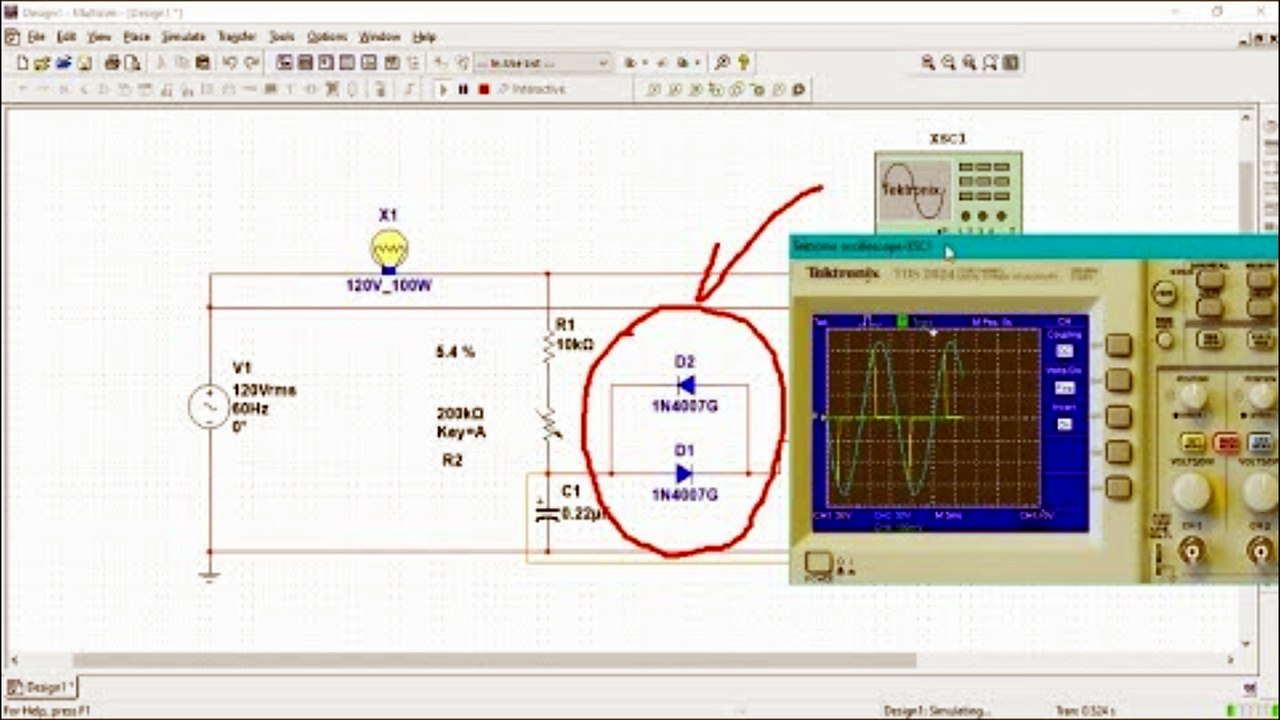Viewport: 1280px width, 720px height.
Task: Paste from clipboard via toolbar icon
Action: pyautogui.click(x=203, y=63)
